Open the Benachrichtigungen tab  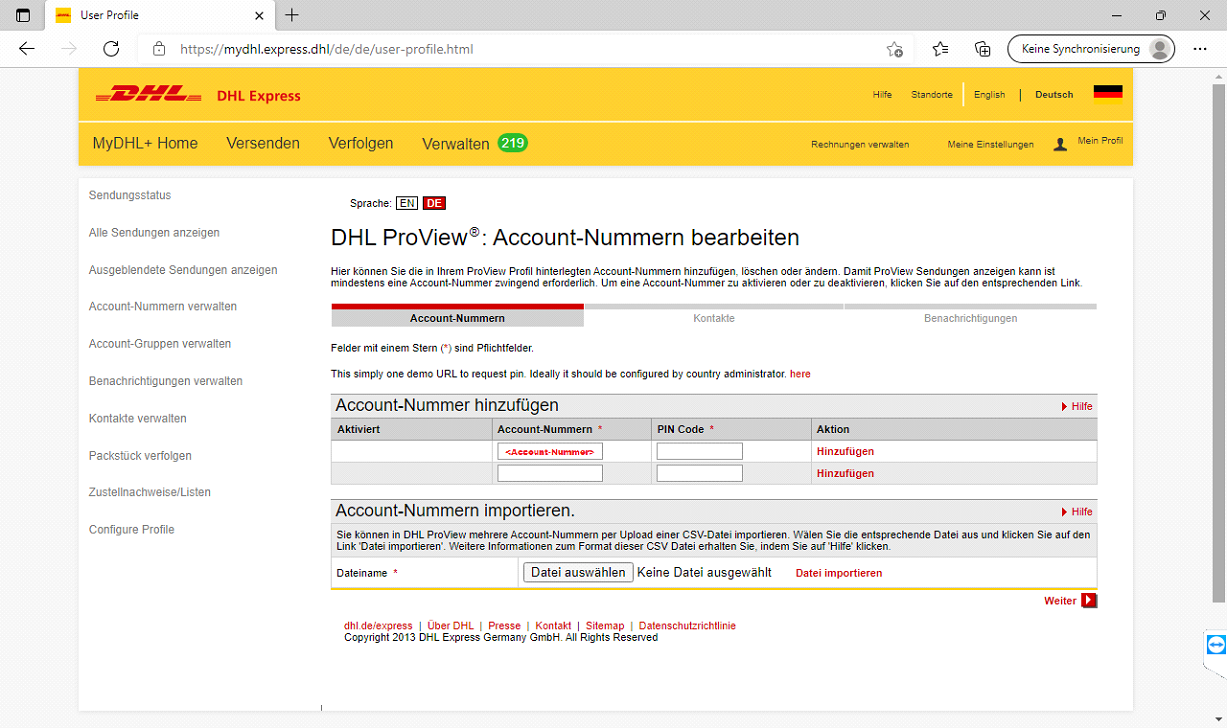point(969,317)
